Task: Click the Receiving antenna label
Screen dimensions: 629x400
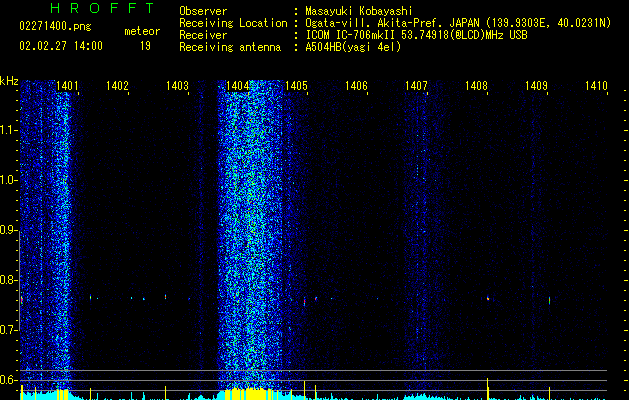Action: click(230, 47)
